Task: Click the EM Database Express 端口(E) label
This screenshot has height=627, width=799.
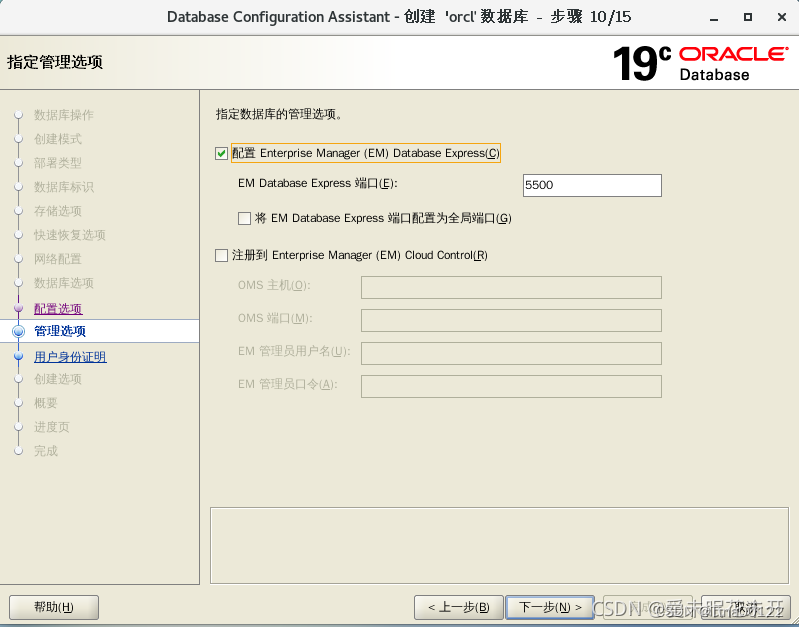Action: 317,184
